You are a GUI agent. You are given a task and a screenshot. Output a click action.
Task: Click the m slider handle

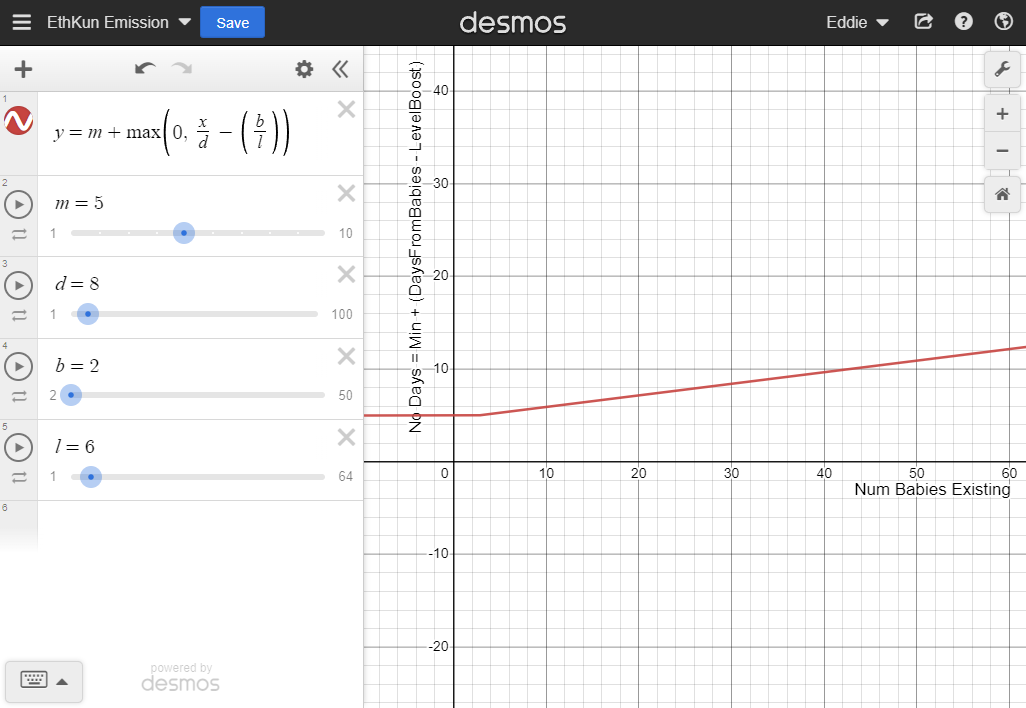tap(184, 233)
